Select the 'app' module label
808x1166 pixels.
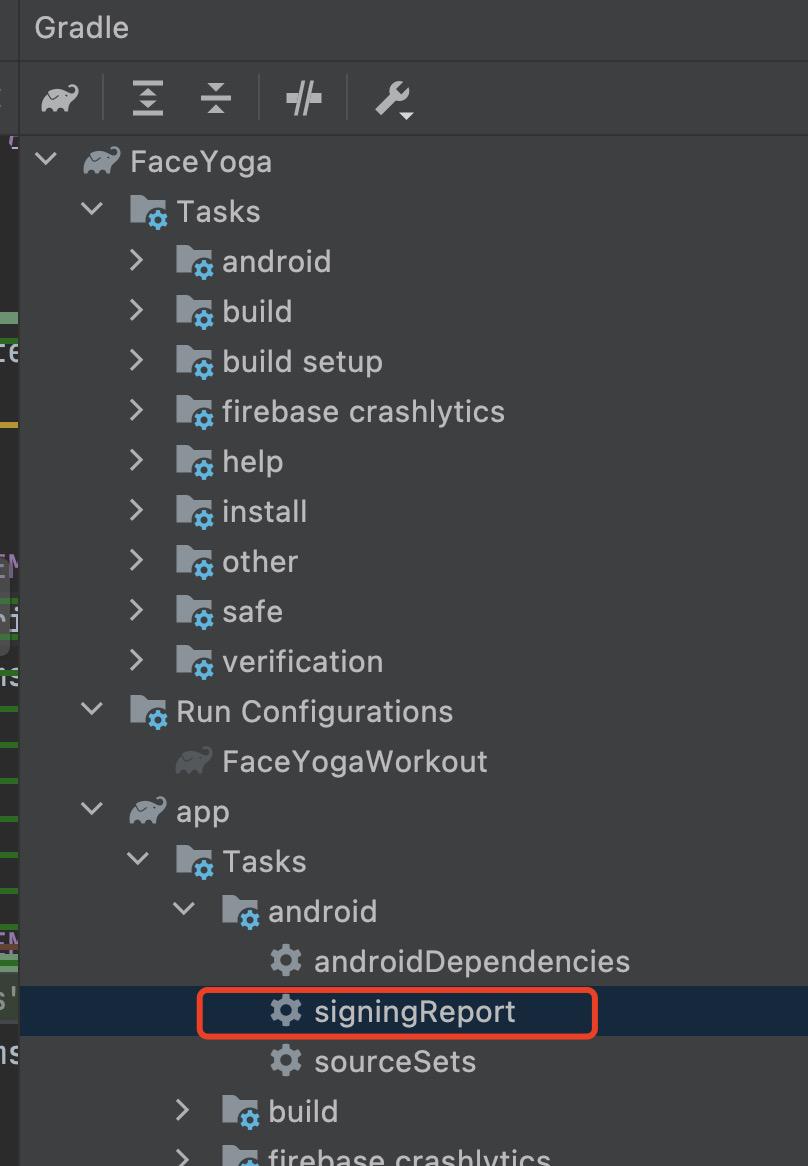pyautogui.click(x=203, y=814)
